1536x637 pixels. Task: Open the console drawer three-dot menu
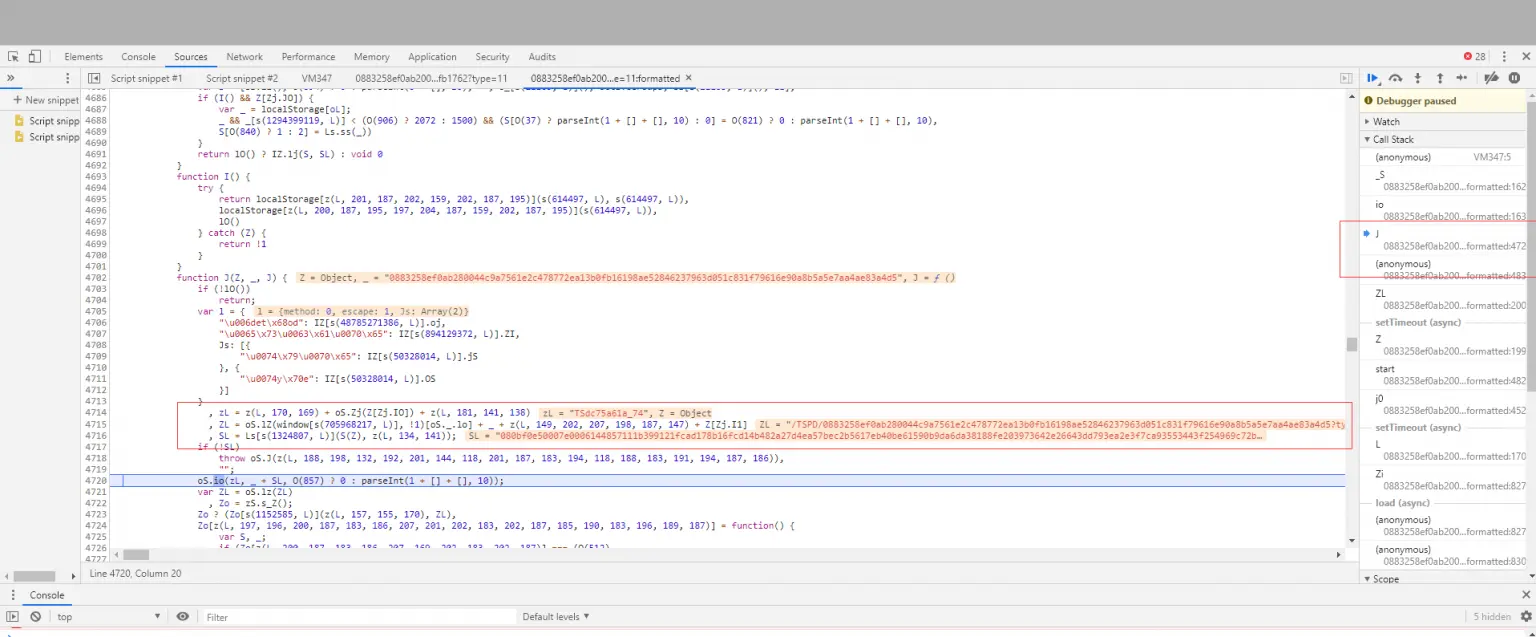point(12,595)
